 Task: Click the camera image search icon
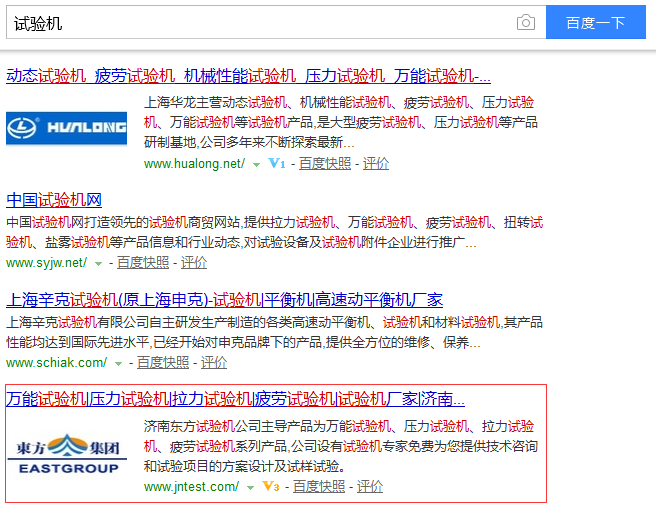pyautogui.click(x=525, y=22)
